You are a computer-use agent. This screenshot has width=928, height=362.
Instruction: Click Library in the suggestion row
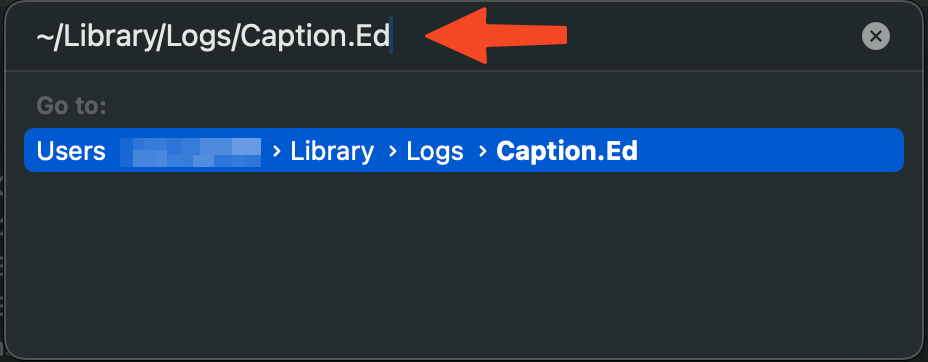click(332, 151)
